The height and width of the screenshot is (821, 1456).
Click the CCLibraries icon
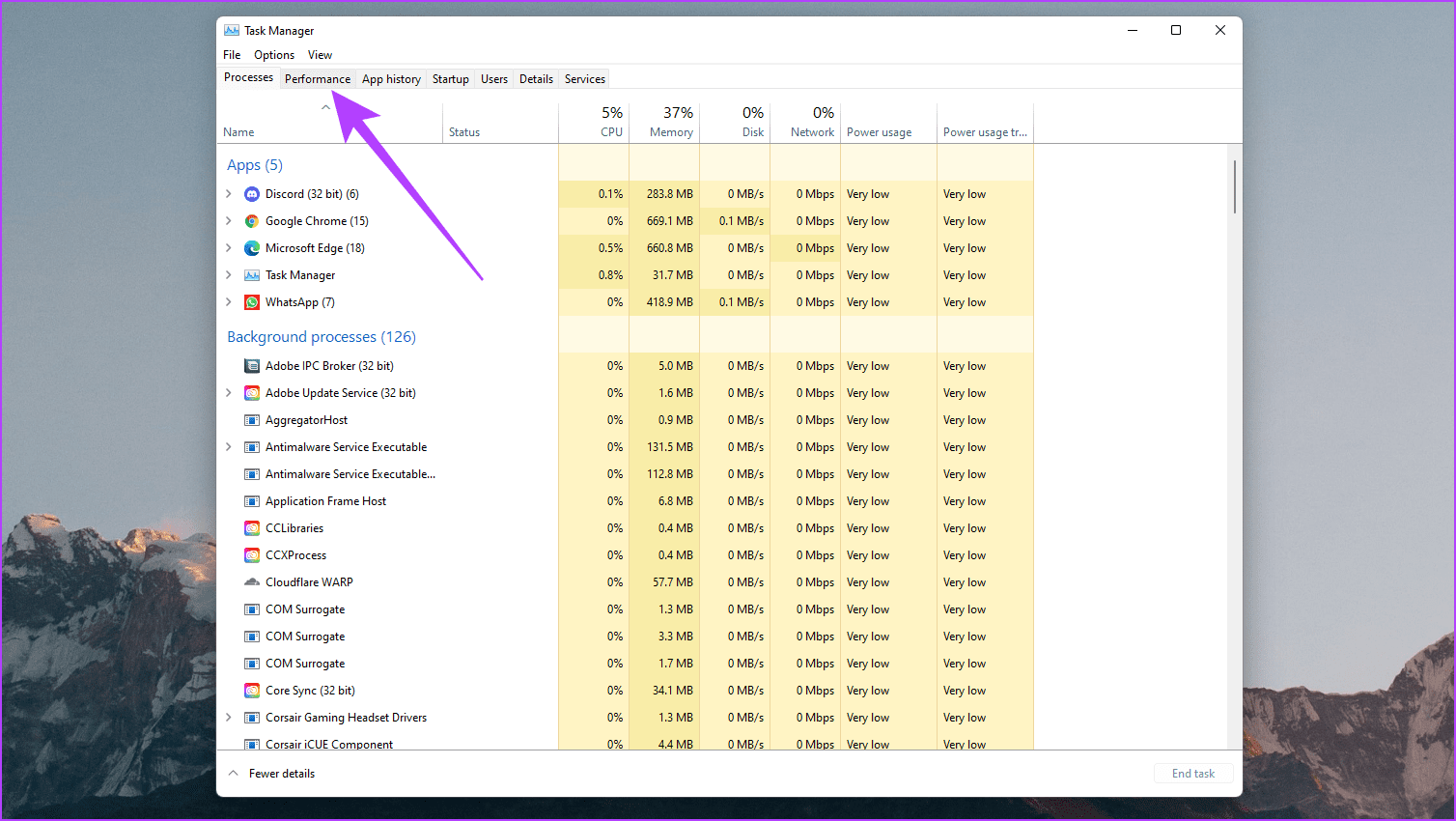(x=252, y=528)
